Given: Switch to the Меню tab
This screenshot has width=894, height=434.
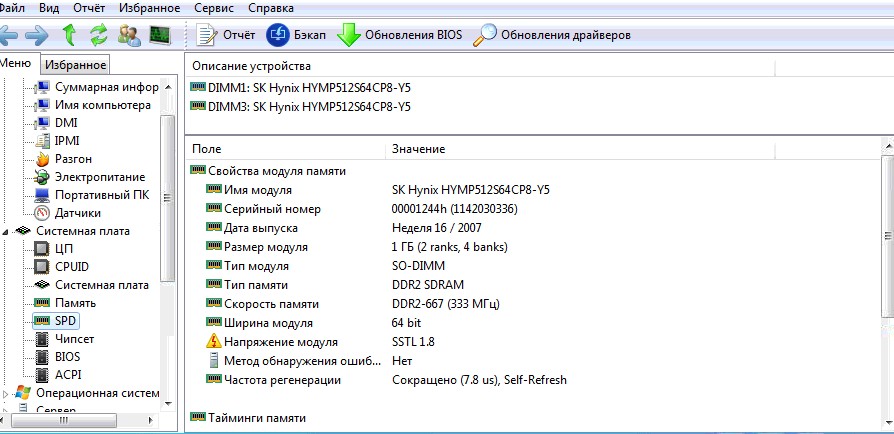Looking at the screenshot, I should (17, 63).
